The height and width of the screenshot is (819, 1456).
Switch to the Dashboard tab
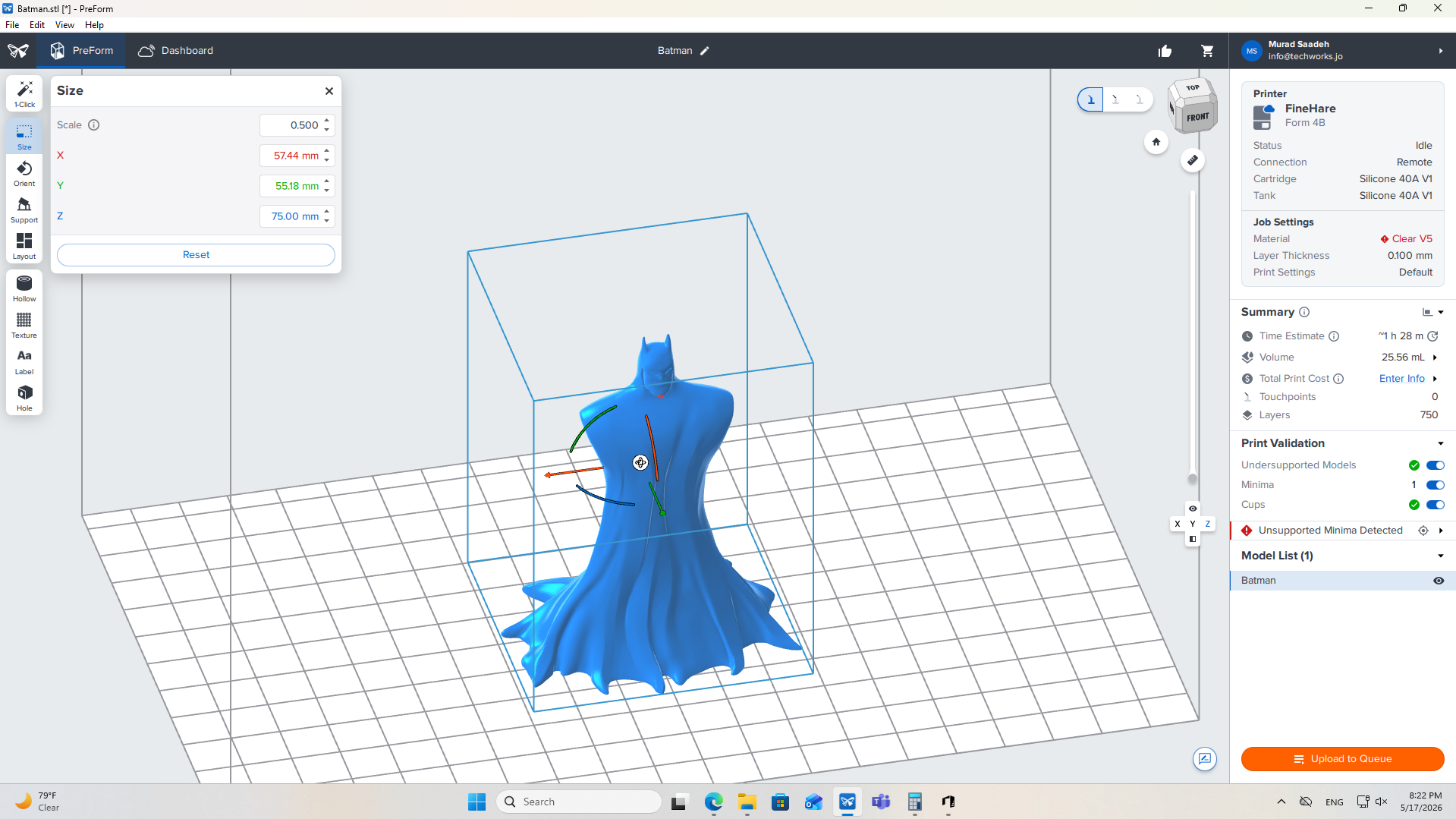pyautogui.click(x=175, y=51)
